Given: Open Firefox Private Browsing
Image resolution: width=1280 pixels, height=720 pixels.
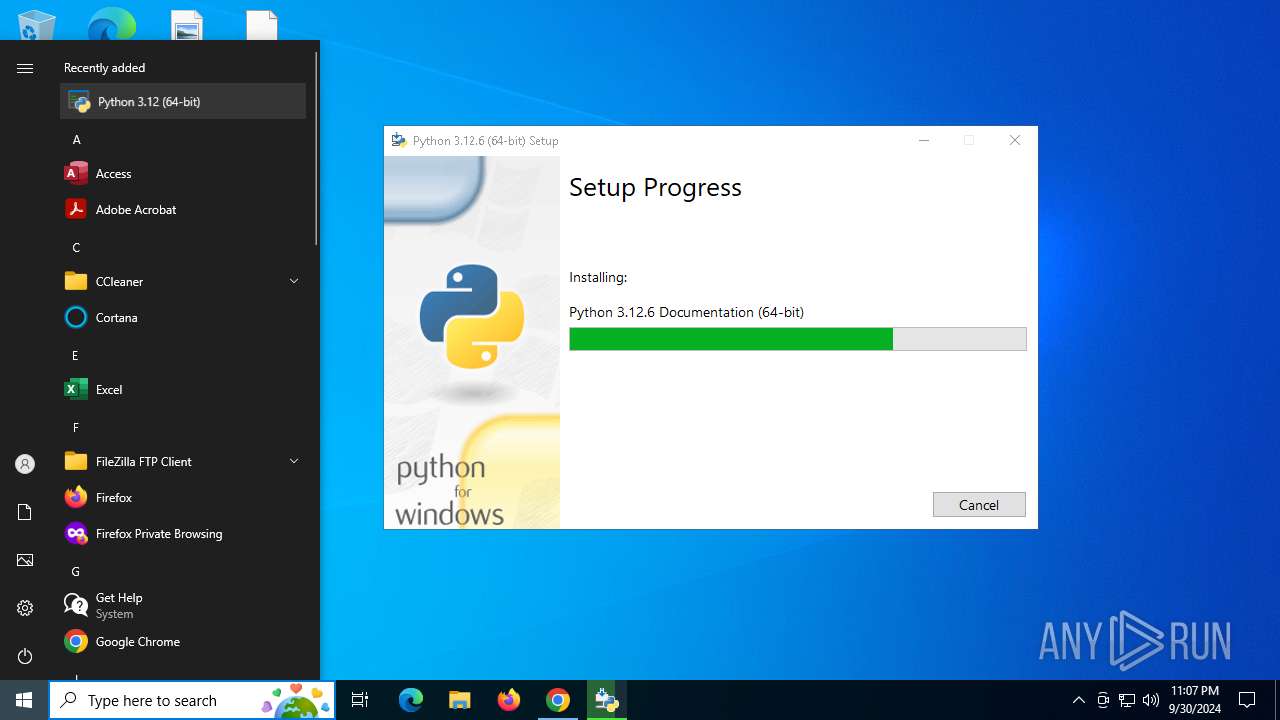Looking at the screenshot, I should coord(183,533).
